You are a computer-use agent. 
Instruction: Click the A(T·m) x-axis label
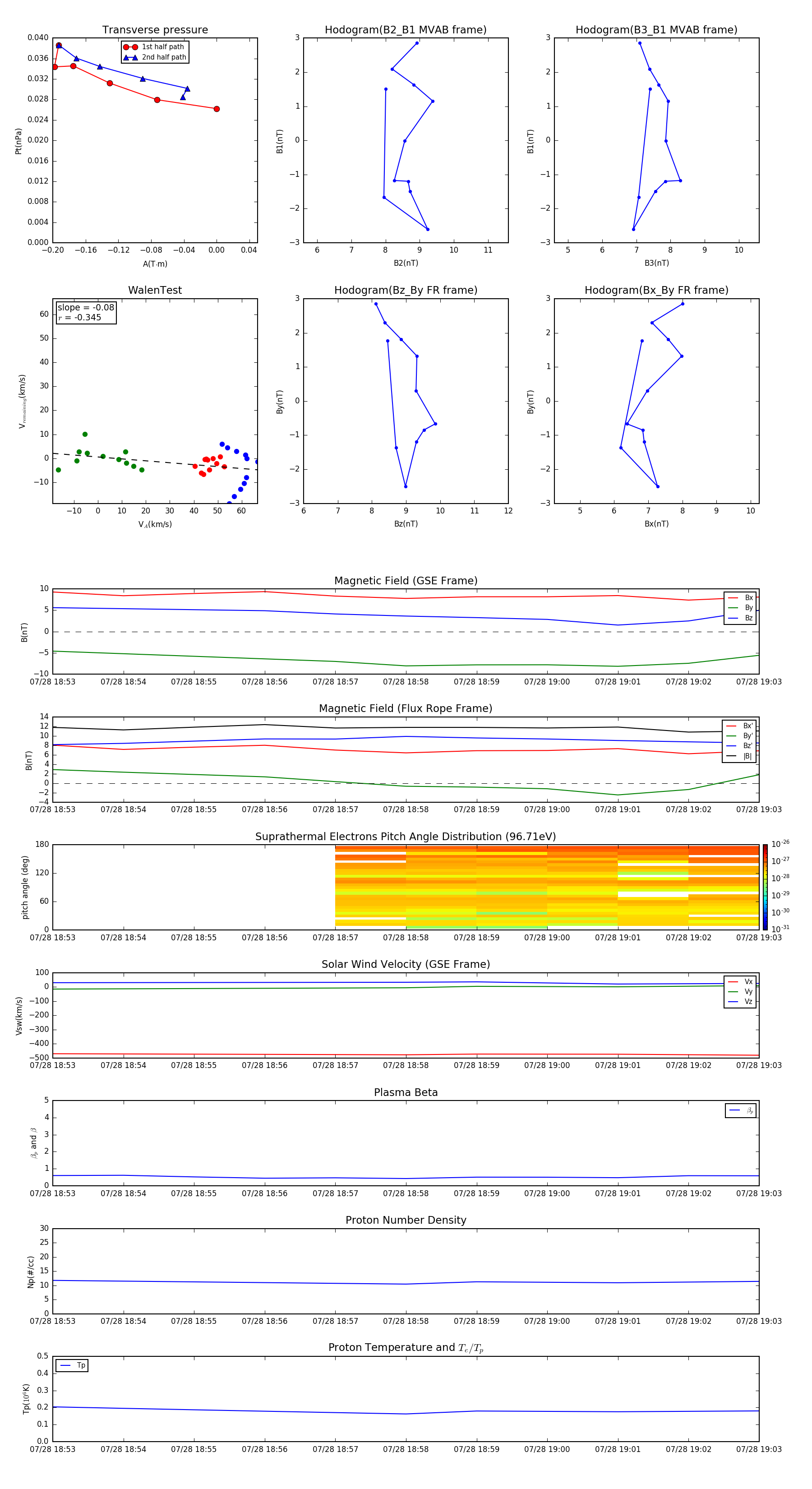(155, 264)
